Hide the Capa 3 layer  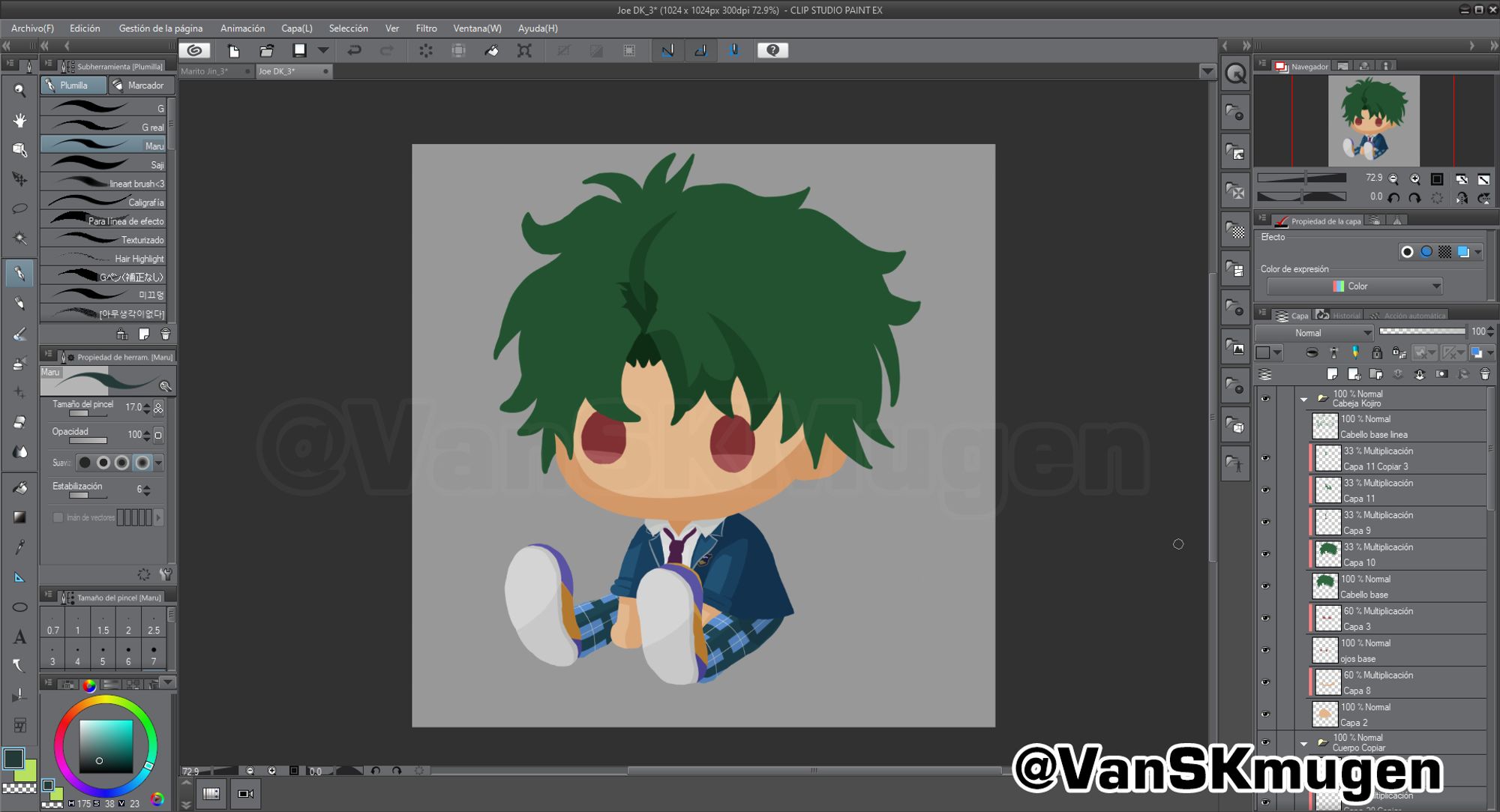tap(1266, 619)
